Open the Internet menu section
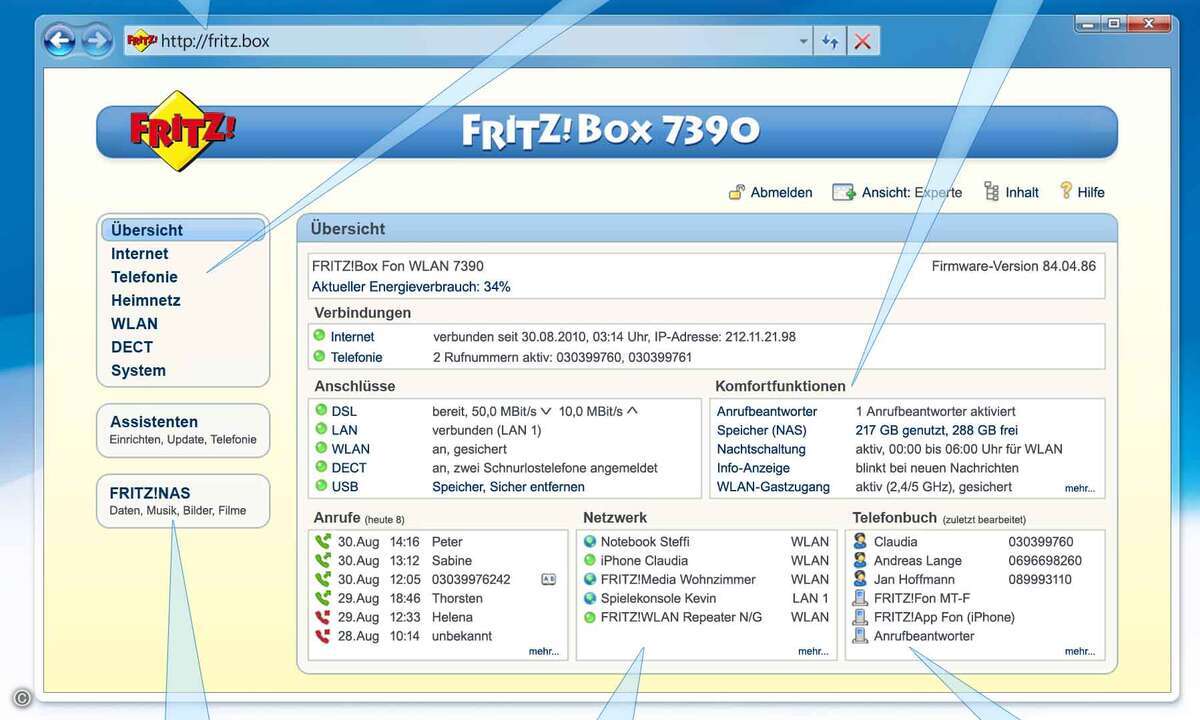This screenshot has width=1200, height=720. click(x=140, y=254)
